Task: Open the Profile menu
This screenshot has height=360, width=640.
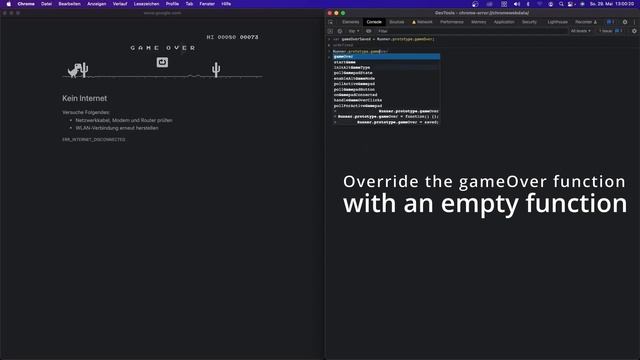Action: point(172,4)
